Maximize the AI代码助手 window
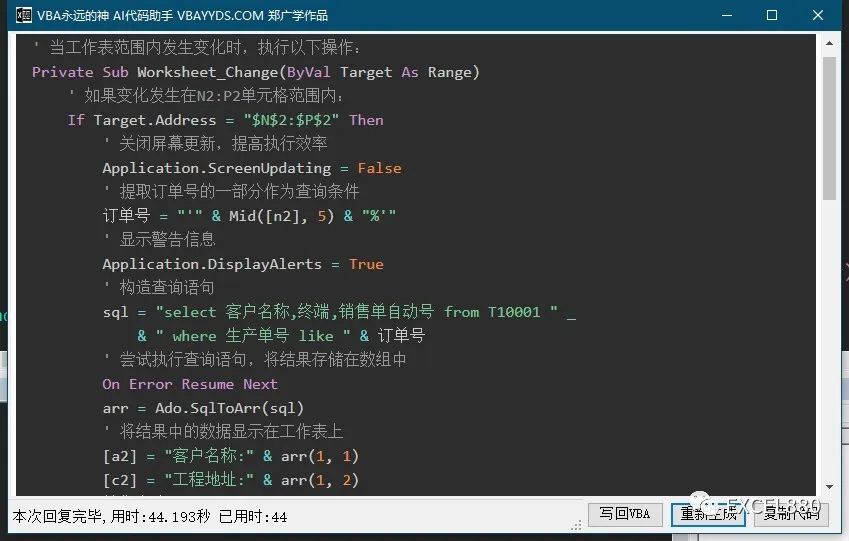This screenshot has height=541, width=849. point(772,15)
